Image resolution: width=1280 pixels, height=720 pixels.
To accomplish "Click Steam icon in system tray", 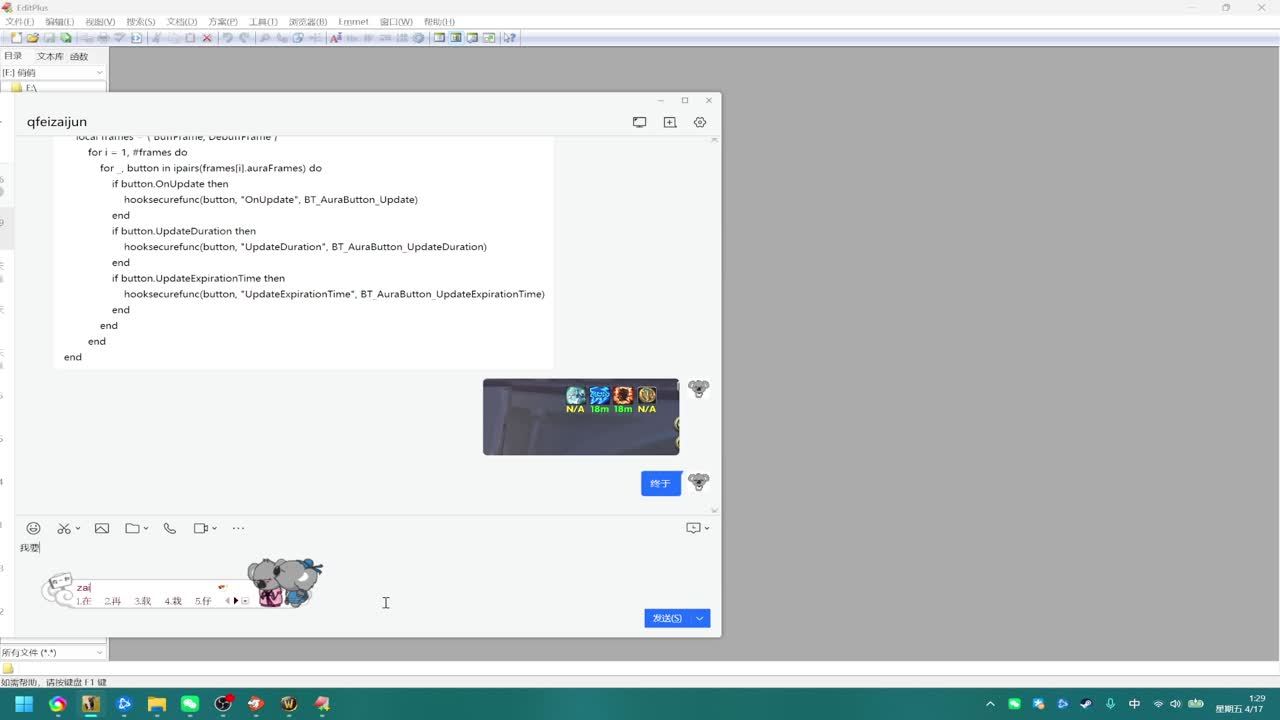I will [x=1086, y=704].
